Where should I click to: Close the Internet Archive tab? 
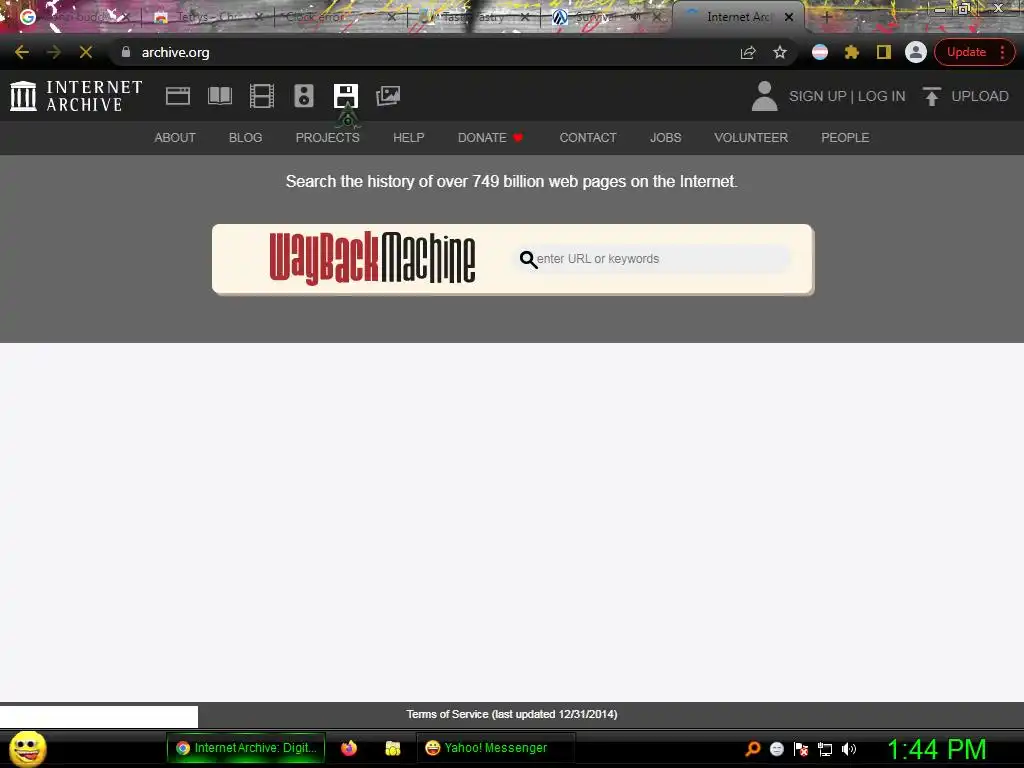click(789, 17)
